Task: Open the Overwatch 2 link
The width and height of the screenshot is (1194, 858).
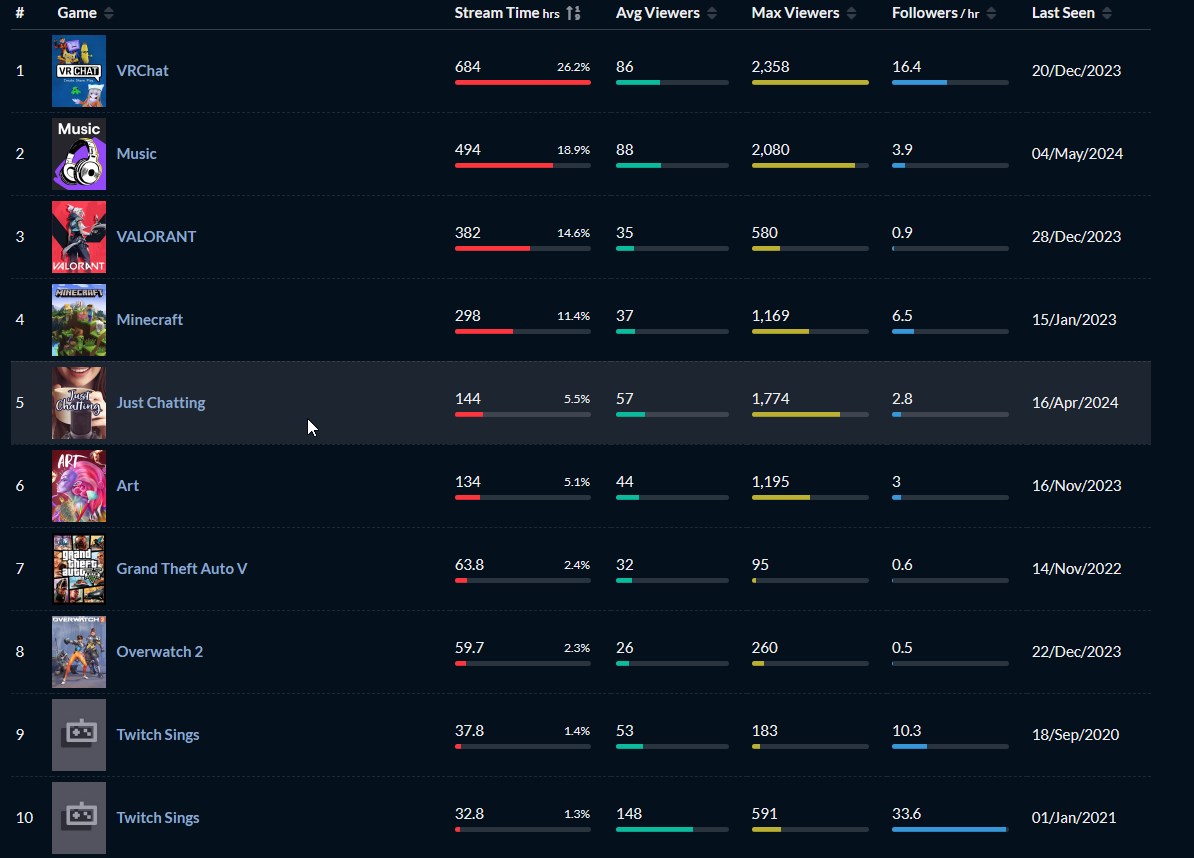Action: point(160,652)
